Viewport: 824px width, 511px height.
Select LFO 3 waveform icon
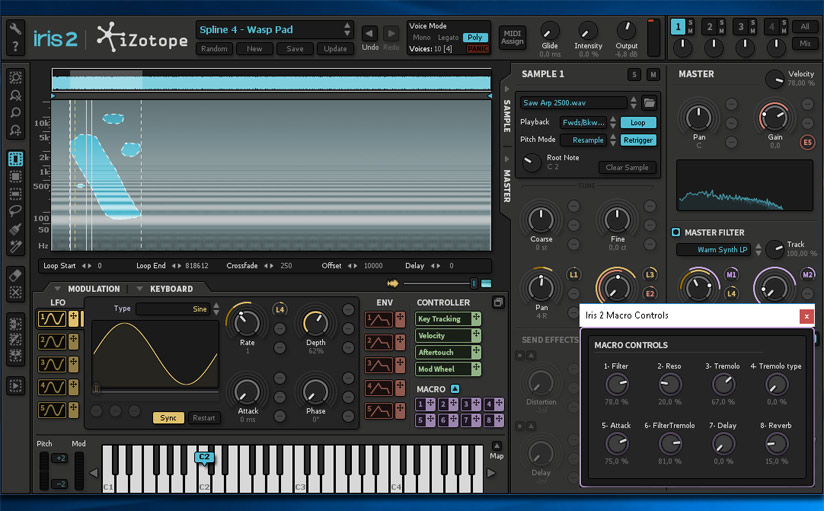52,364
